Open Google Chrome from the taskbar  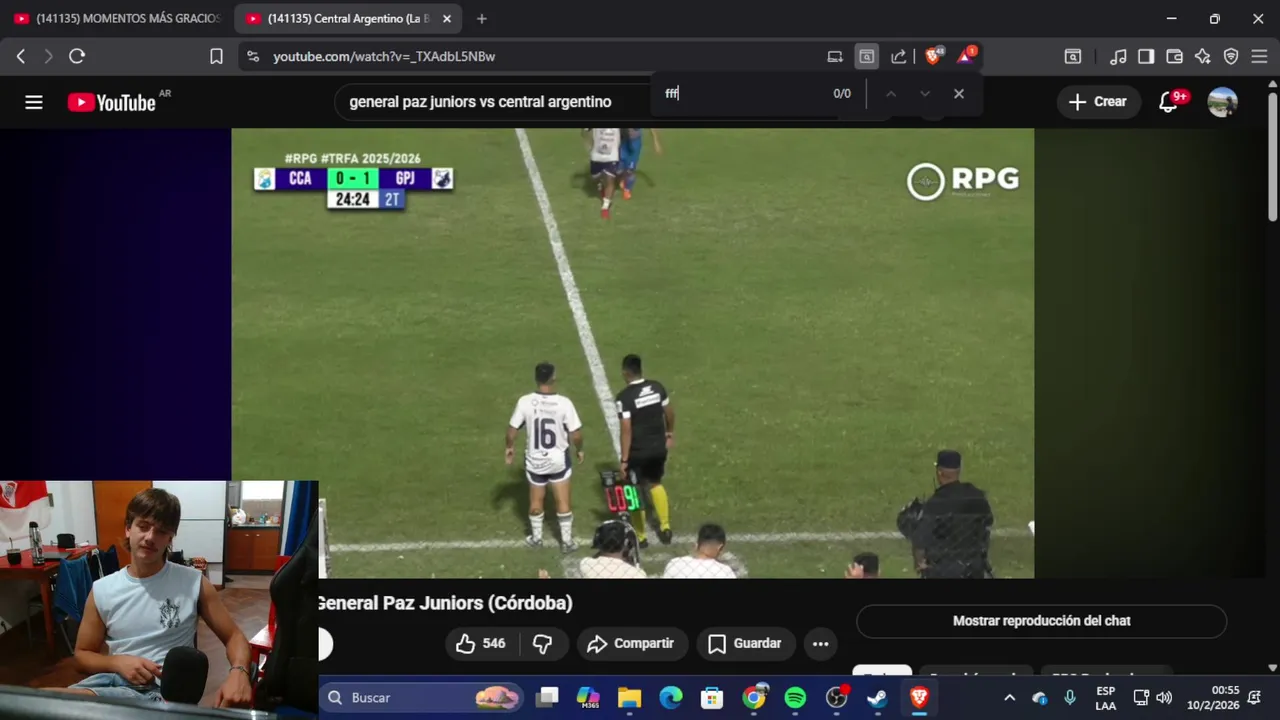point(754,697)
